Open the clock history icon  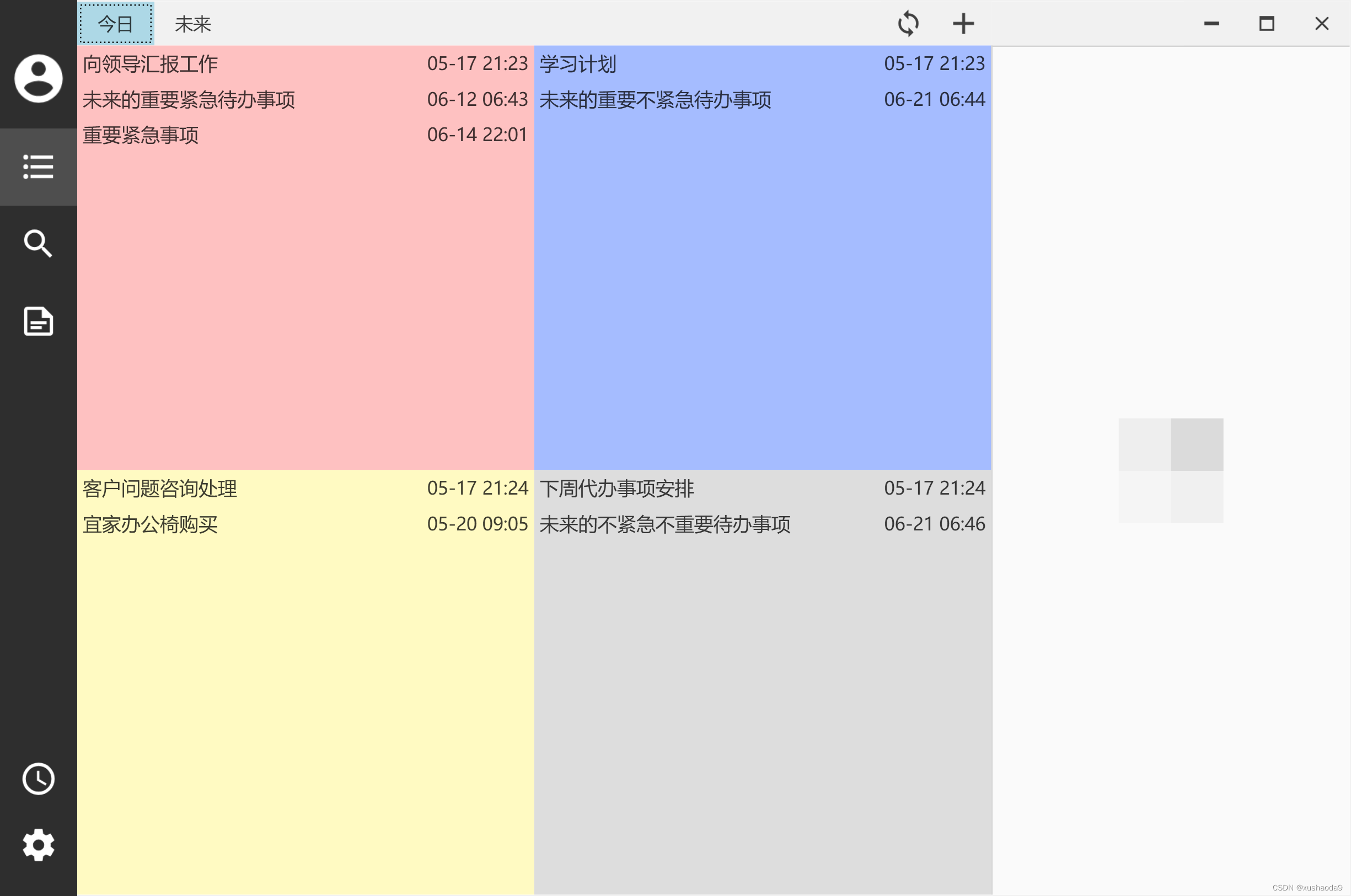point(38,779)
